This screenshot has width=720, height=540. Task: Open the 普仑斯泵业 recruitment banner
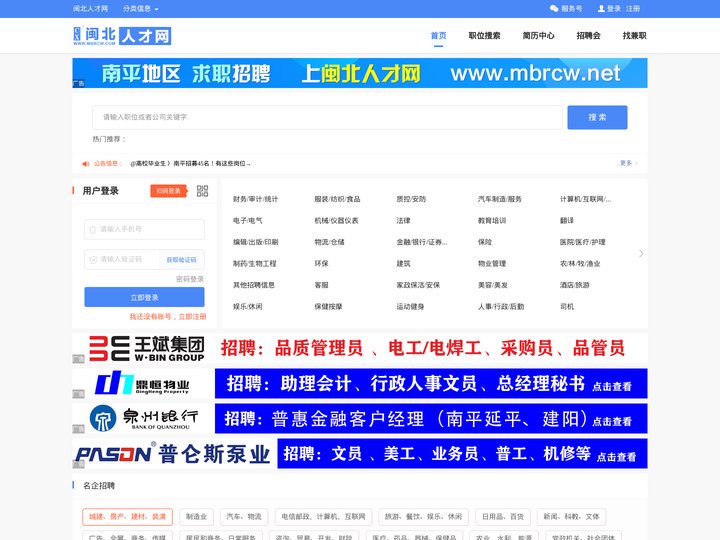click(360, 454)
